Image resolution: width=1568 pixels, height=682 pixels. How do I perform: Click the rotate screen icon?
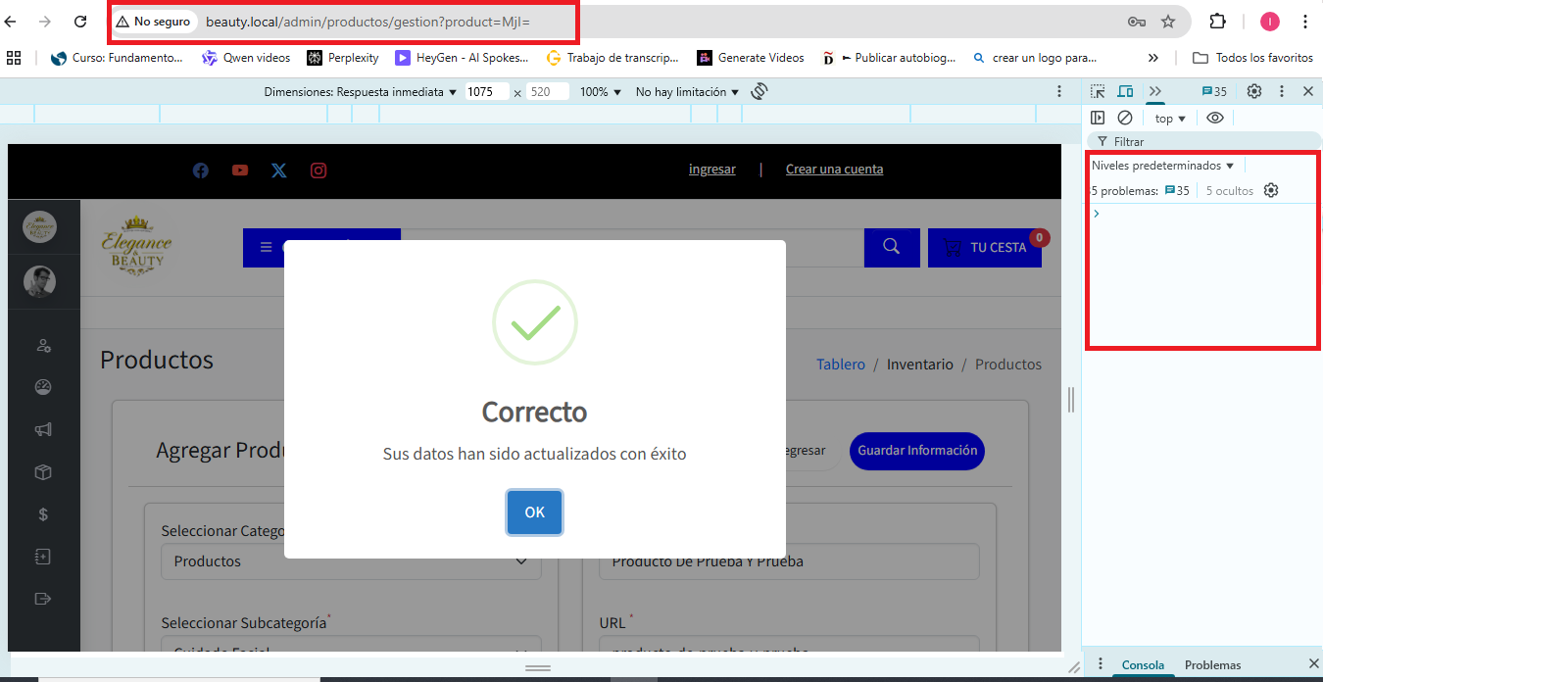759,91
